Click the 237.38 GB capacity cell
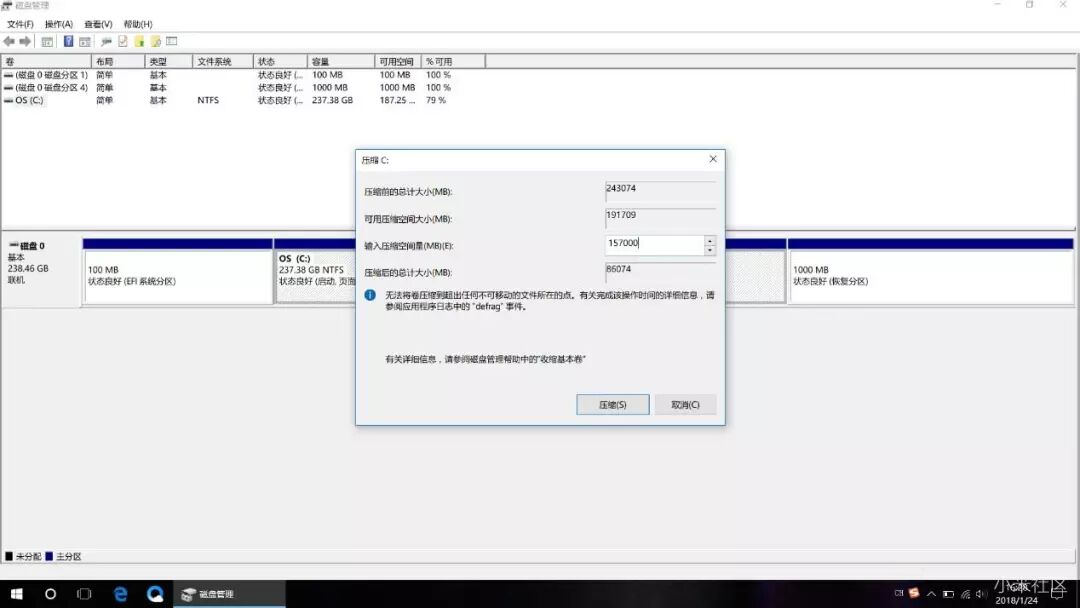The image size is (1080, 608). tap(332, 100)
